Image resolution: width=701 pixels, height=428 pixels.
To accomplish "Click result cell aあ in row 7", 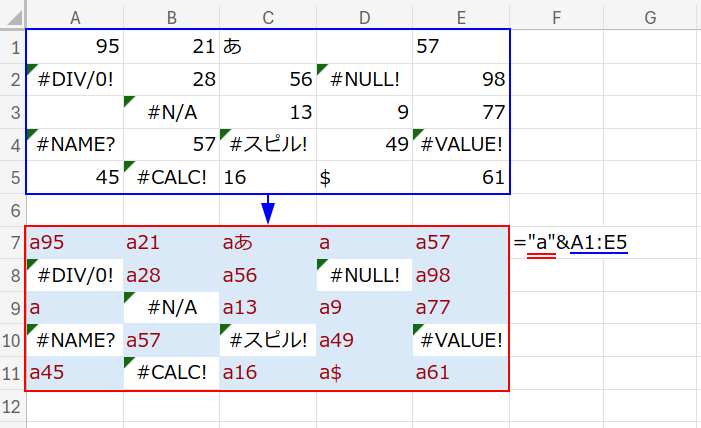I will click(267, 242).
